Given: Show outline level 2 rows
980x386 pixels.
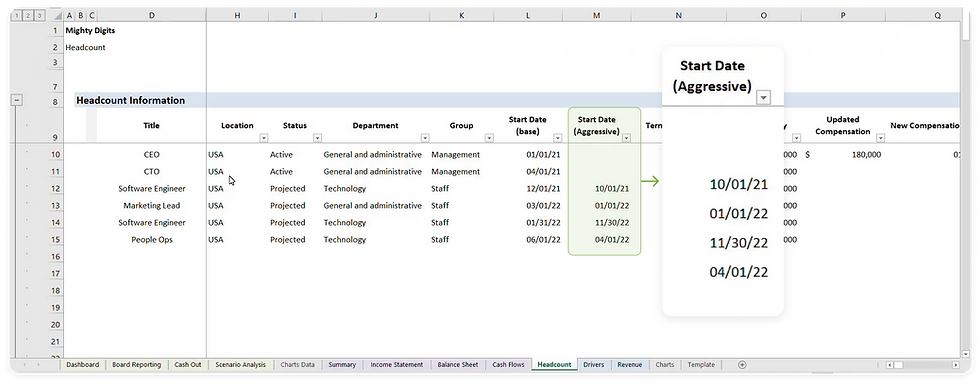Looking at the screenshot, I should (28, 16).
